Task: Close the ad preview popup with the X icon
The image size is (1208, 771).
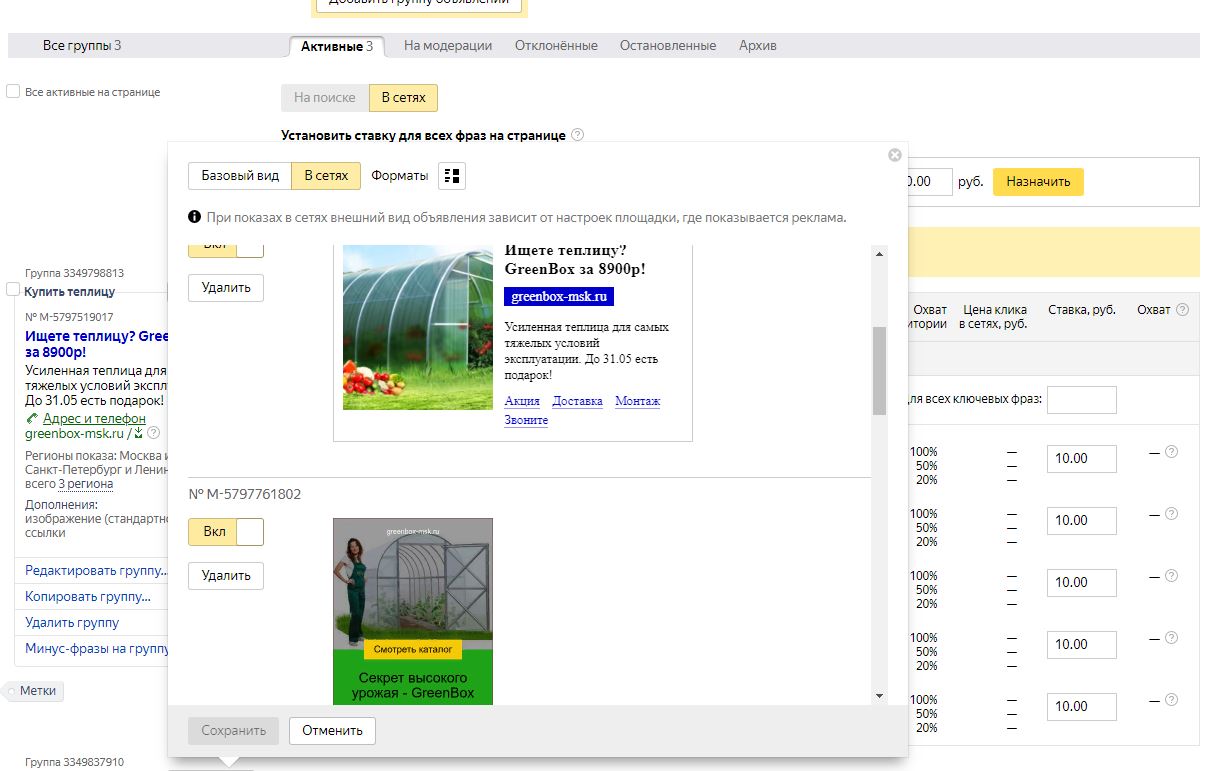Action: click(895, 155)
